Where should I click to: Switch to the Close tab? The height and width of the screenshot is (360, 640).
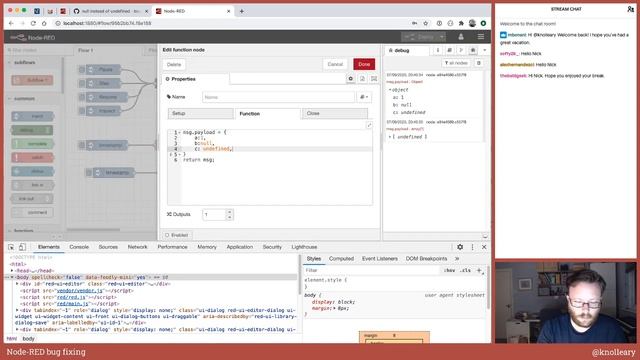coord(335,113)
